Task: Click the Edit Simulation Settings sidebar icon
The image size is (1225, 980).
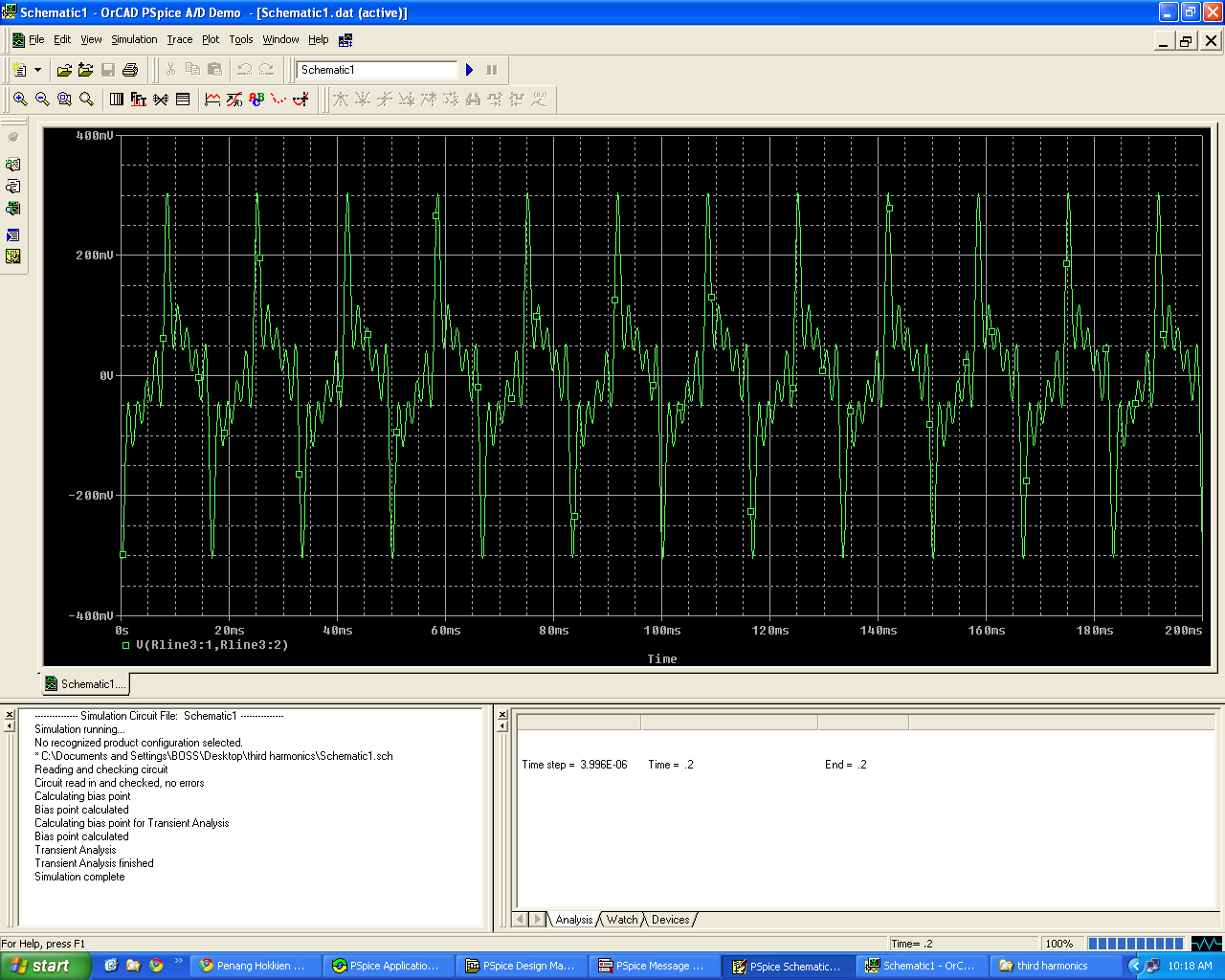Action: pyautogui.click(x=13, y=234)
